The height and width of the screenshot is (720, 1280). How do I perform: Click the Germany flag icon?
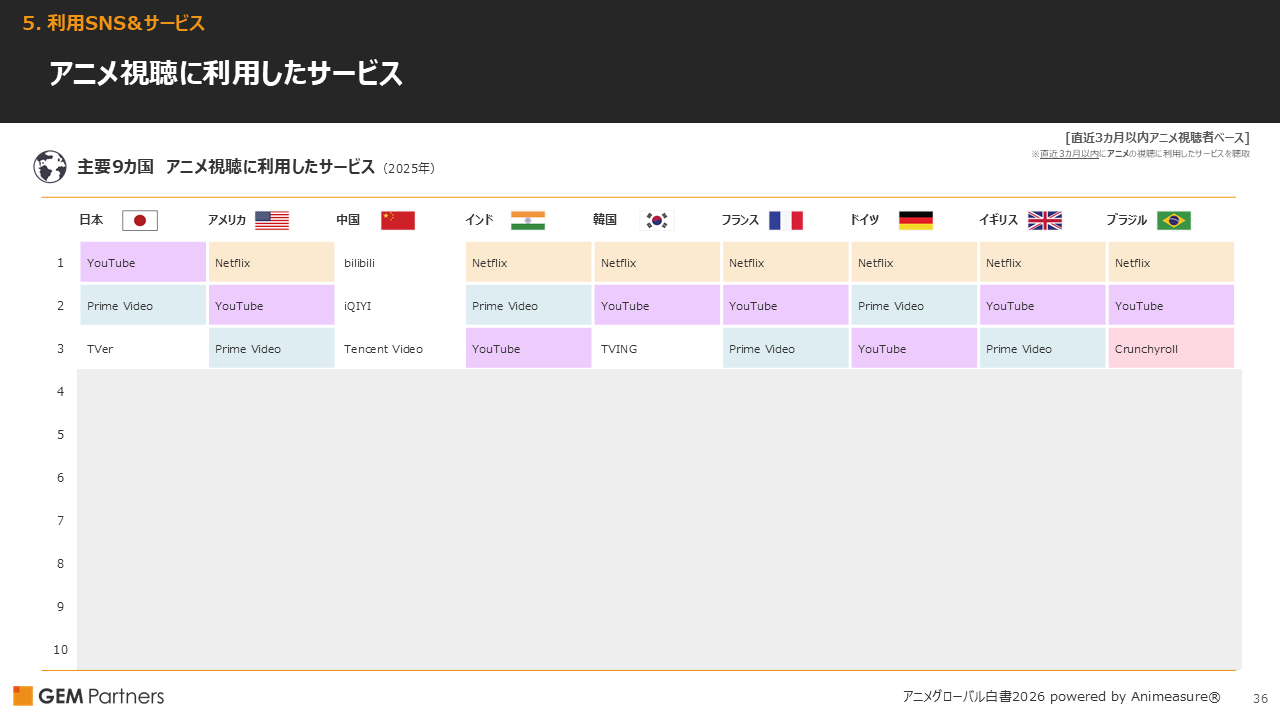[x=915, y=219]
